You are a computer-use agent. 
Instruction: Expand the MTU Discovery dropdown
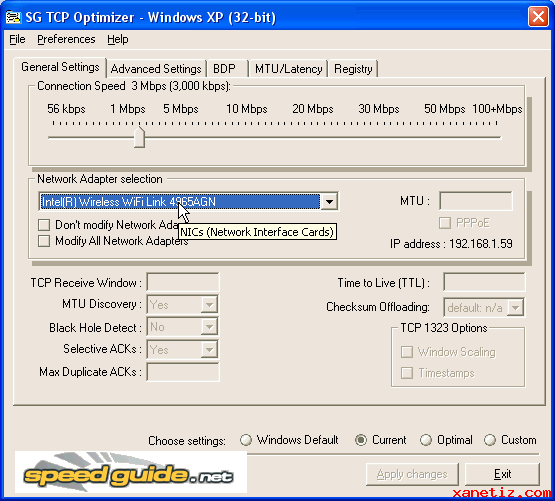coord(209,304)
